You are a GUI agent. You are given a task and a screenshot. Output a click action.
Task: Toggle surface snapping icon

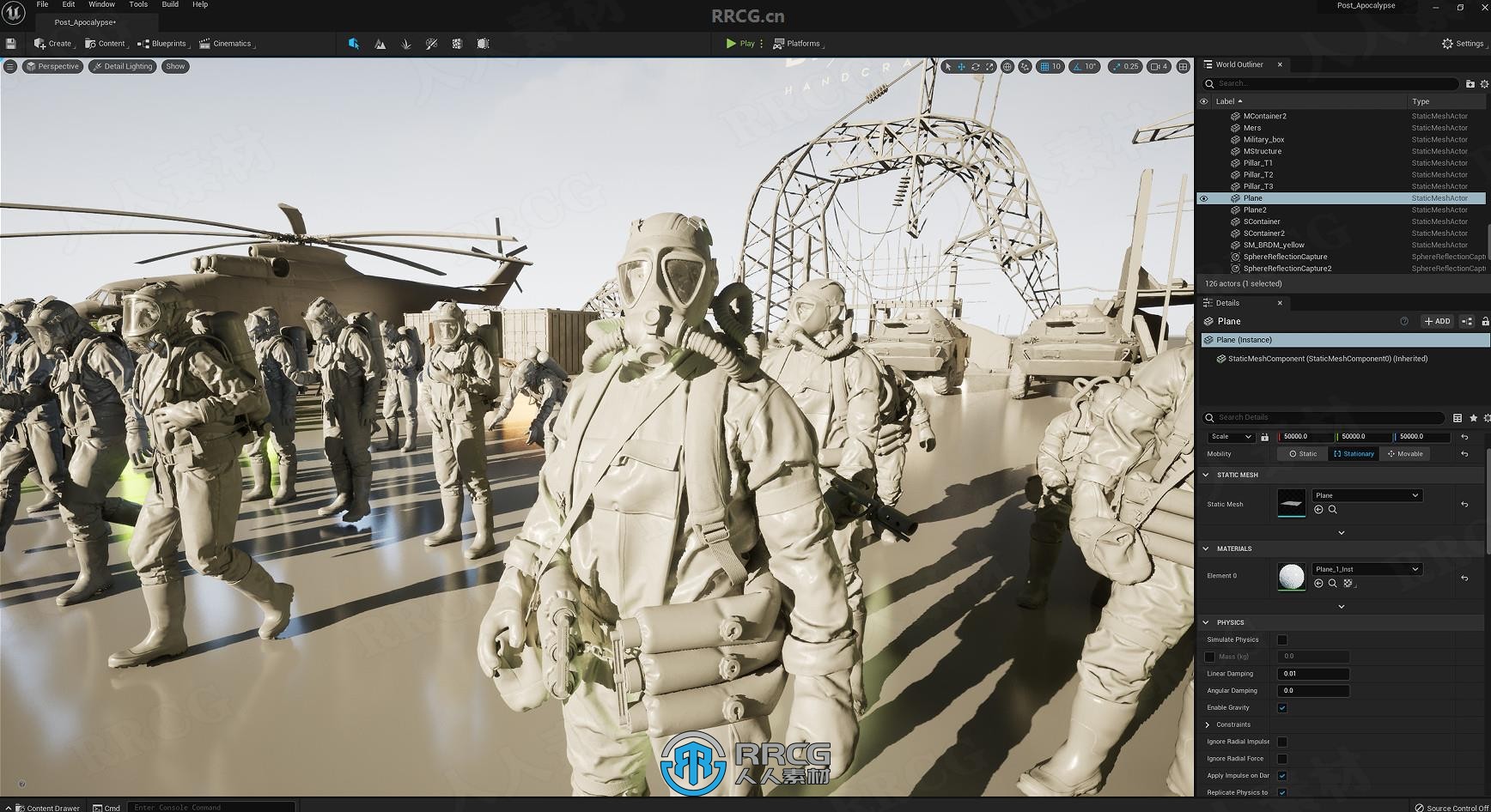[1025, 66]
